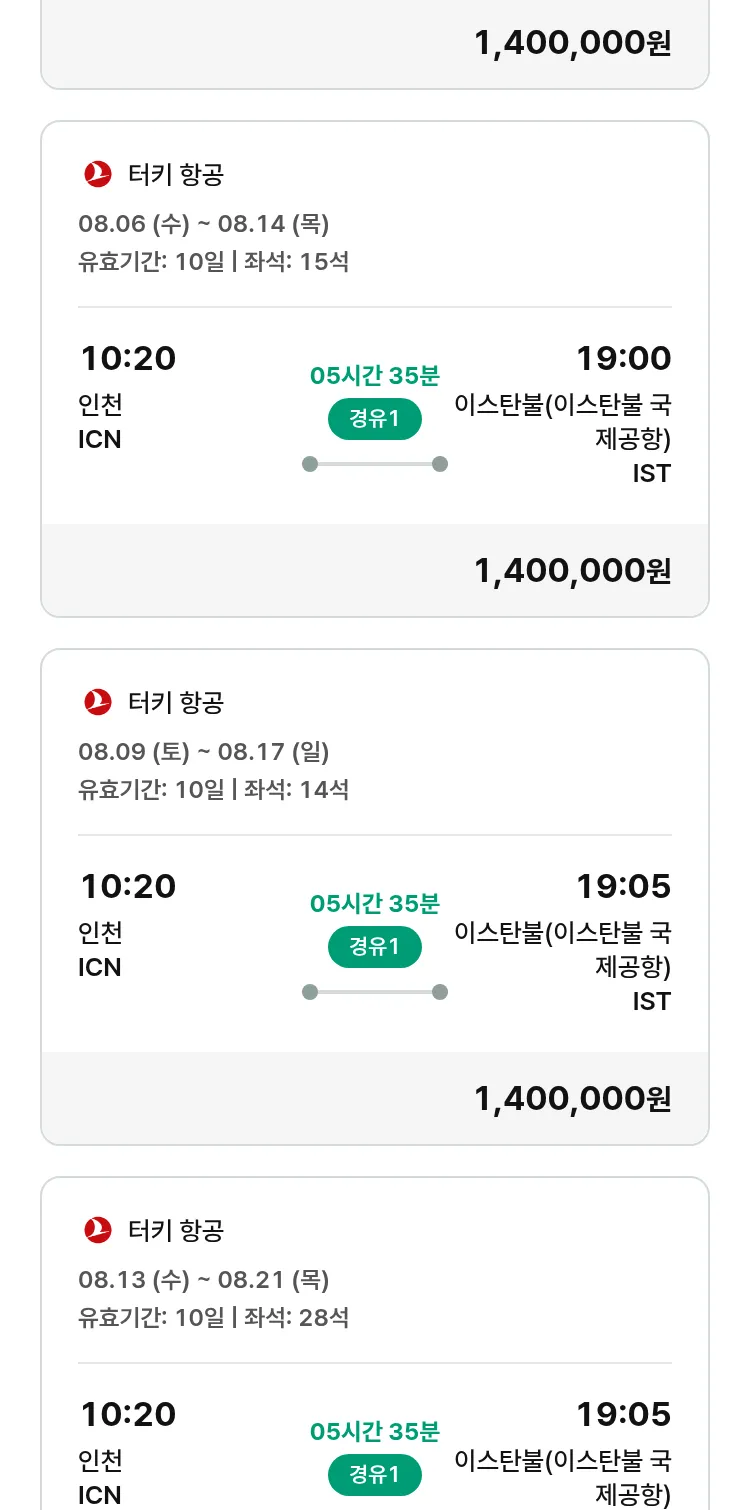Tap route line start dot on 08.06 flight
This screenshot has height=1510, width=750.
click(310, 464)
